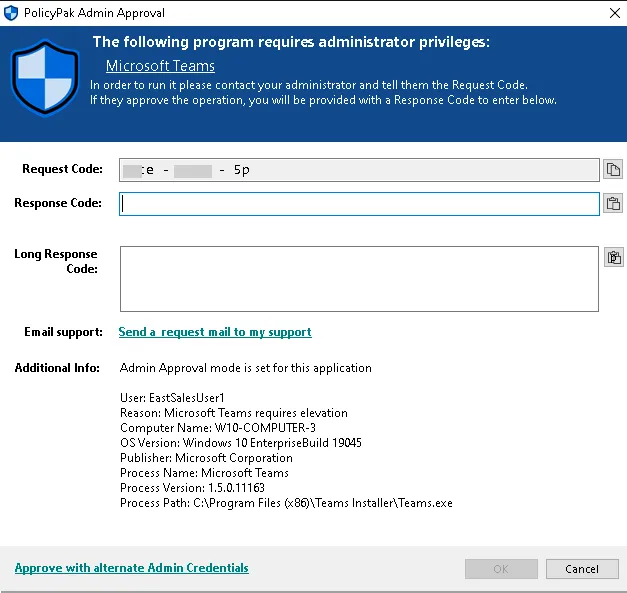Paste into Response Code using clipboard icon
Viewport: 627px width, 593px height.
(x=613, y=204)
